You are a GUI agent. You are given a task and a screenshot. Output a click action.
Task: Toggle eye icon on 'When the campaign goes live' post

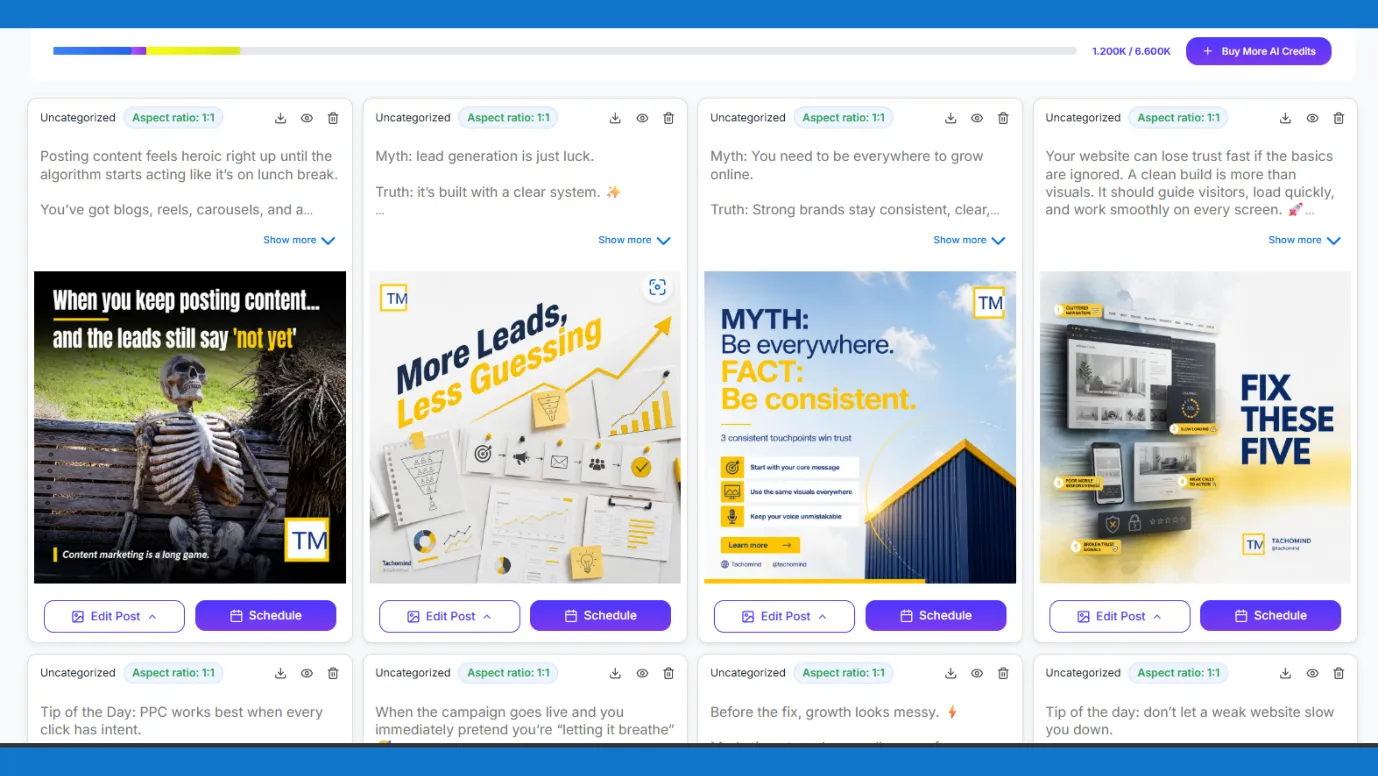(x=642, y=673)
